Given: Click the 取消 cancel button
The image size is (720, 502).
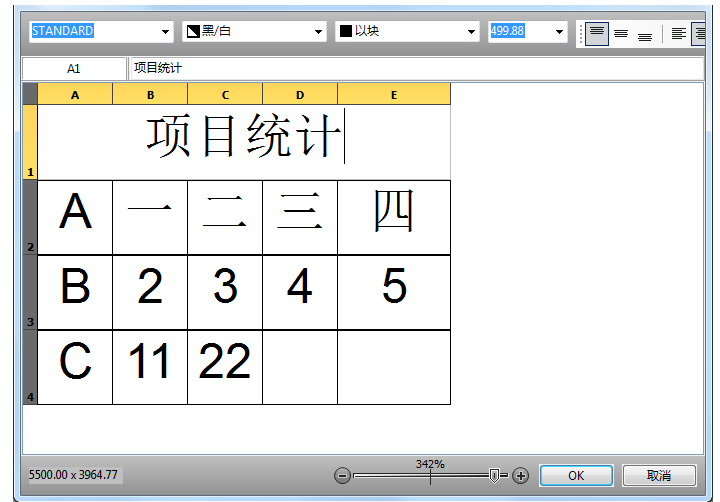Looking at the screenshot, I should click(659, 475).
